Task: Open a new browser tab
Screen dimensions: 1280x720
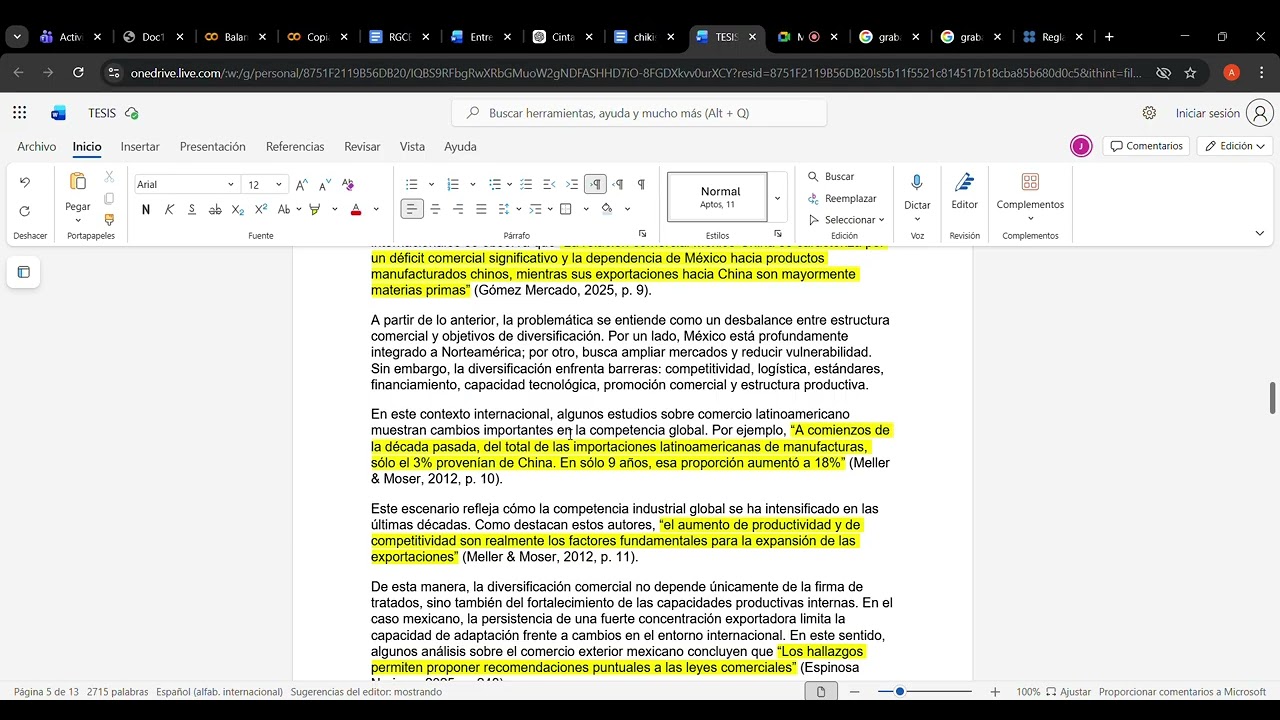Action: tap(1109, 37)
